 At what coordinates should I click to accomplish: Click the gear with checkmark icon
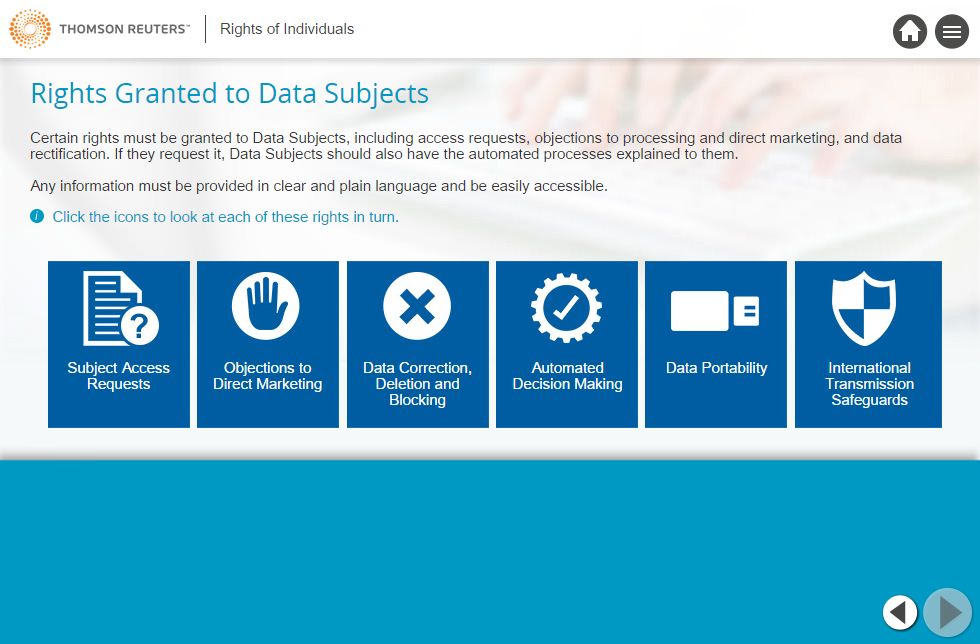pyautogui.click(x=566, y=307)
